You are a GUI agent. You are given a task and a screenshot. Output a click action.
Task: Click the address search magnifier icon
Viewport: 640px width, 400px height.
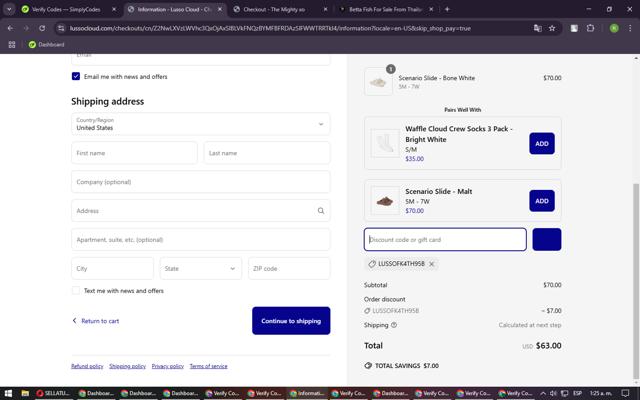(x=321, y=211)
